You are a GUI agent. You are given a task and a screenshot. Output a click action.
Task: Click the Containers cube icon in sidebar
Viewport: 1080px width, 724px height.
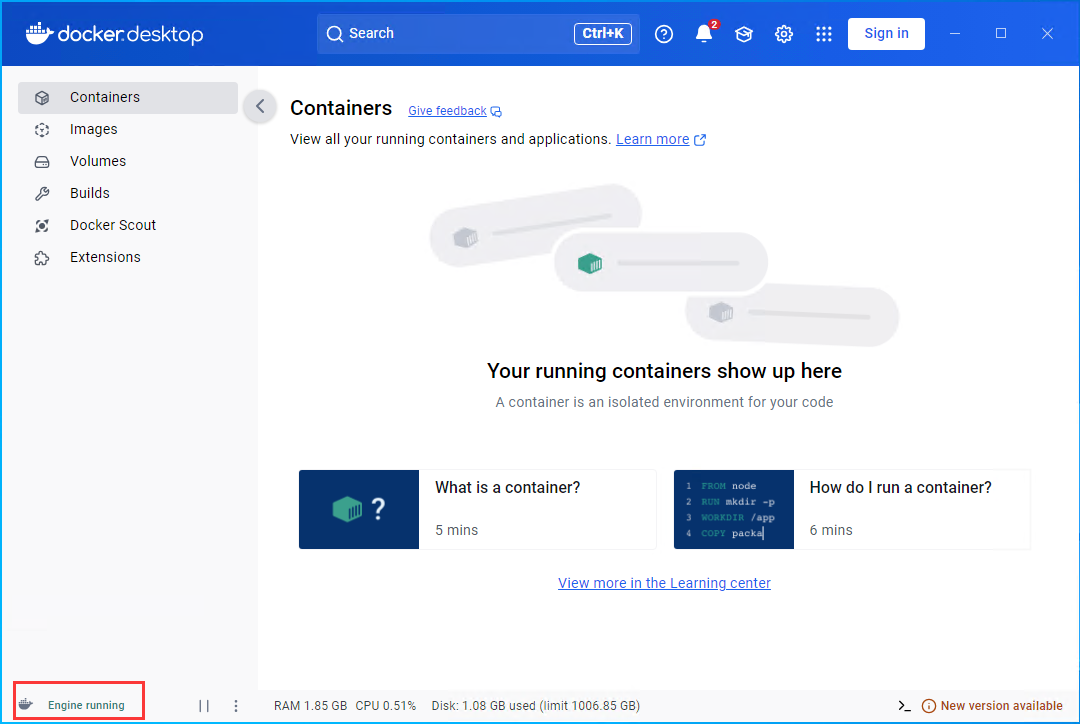click(42, 98)
